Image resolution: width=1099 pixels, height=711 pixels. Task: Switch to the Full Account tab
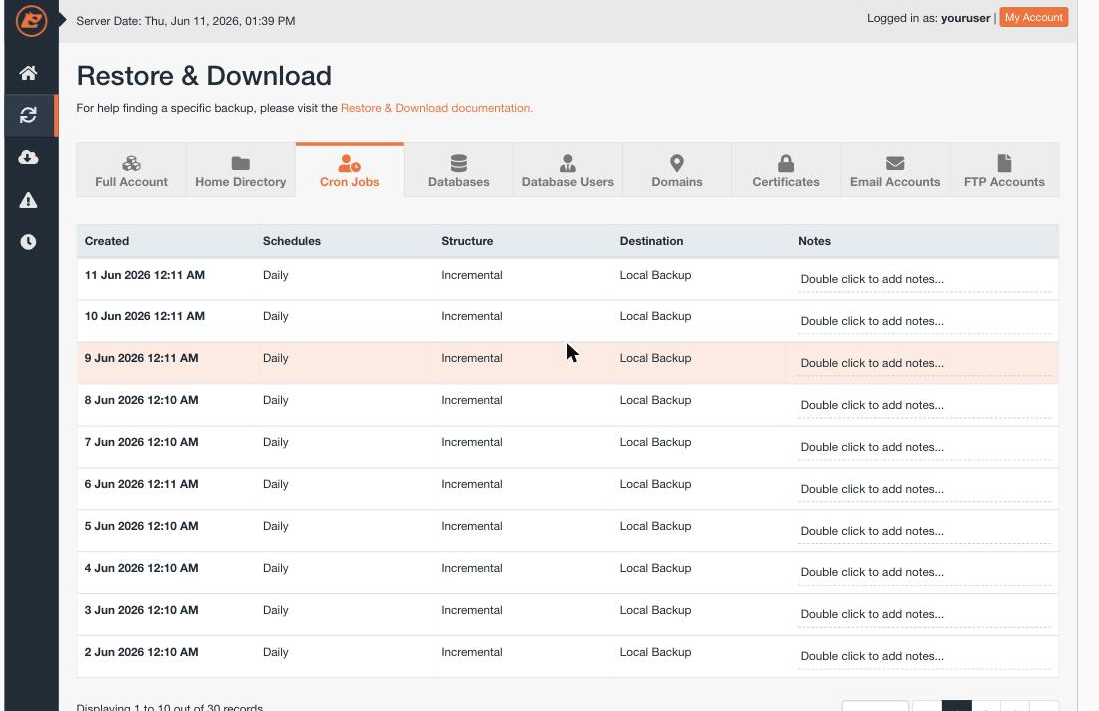(x=131, y=170)
